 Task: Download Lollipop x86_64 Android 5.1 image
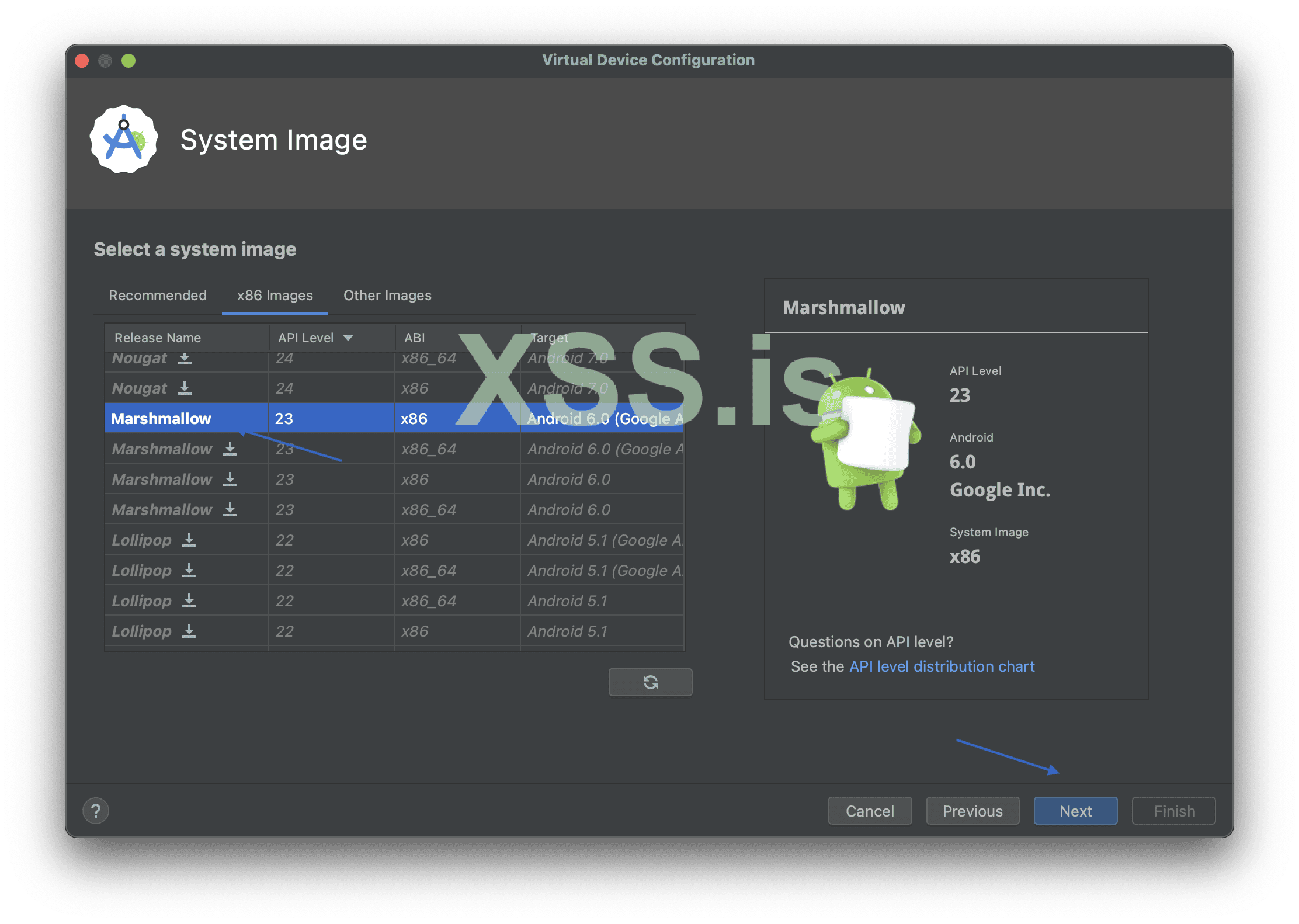coord(189,601)
